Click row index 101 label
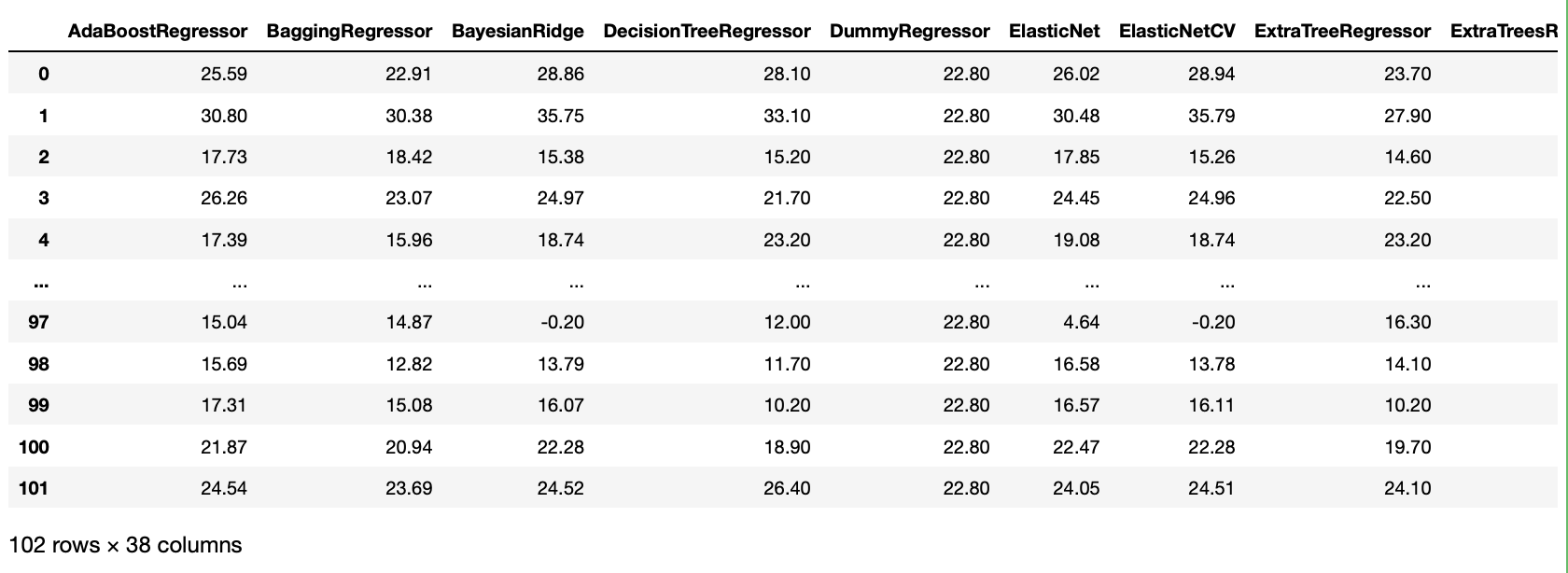This screenshot has height=573, width=1568. tap(34, 488)
